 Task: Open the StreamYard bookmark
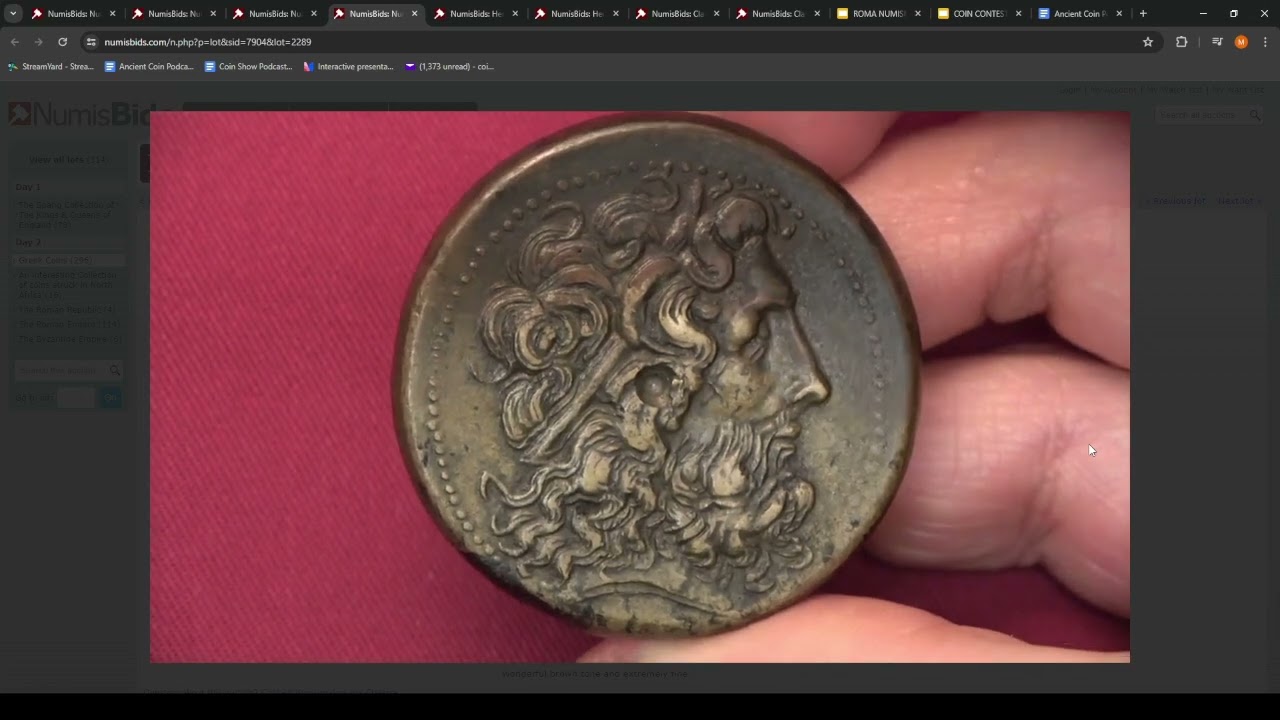pos(51,67)
